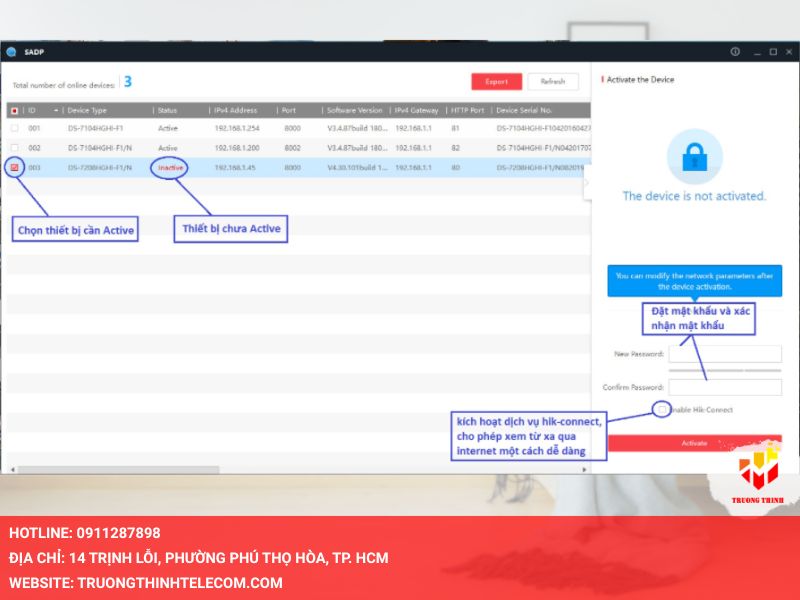Click the Refresh button

coord(553,82)
